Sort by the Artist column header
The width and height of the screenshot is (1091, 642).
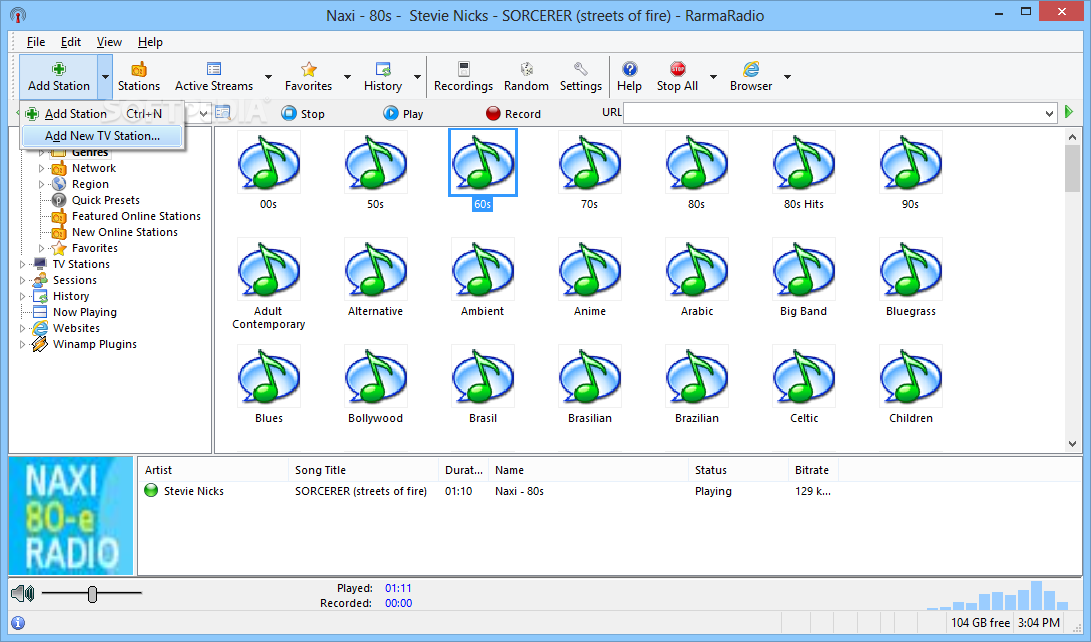[213, 470]
